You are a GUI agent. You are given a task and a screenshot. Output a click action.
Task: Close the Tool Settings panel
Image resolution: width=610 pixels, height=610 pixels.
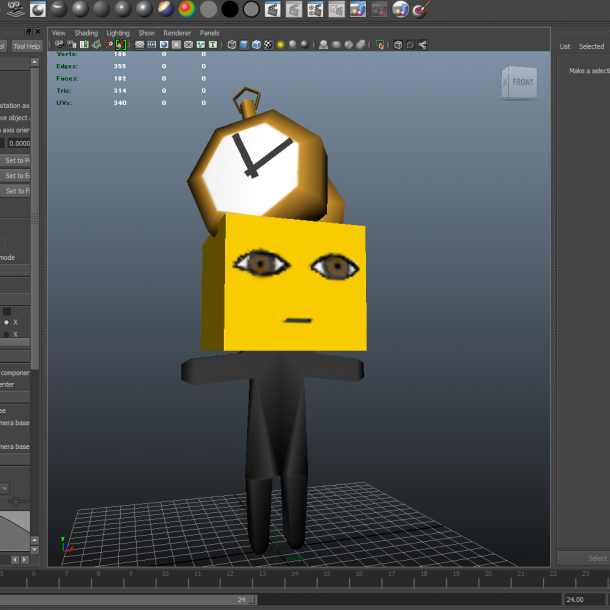(37, 32)
